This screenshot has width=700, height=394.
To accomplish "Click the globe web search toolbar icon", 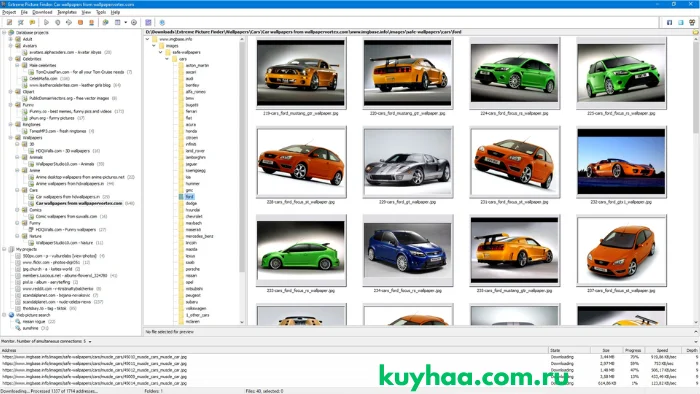I will point(105,22).
